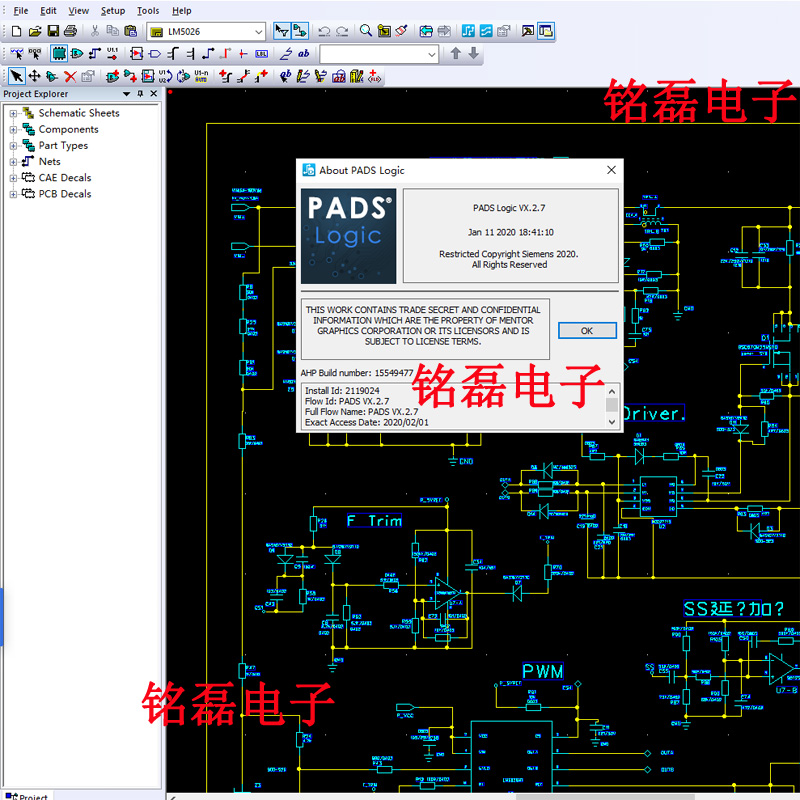The width and height of the screenshot is (800, 800).
Task: Paste from clipboard toolbar icon
Action: [x=131, y=32]
